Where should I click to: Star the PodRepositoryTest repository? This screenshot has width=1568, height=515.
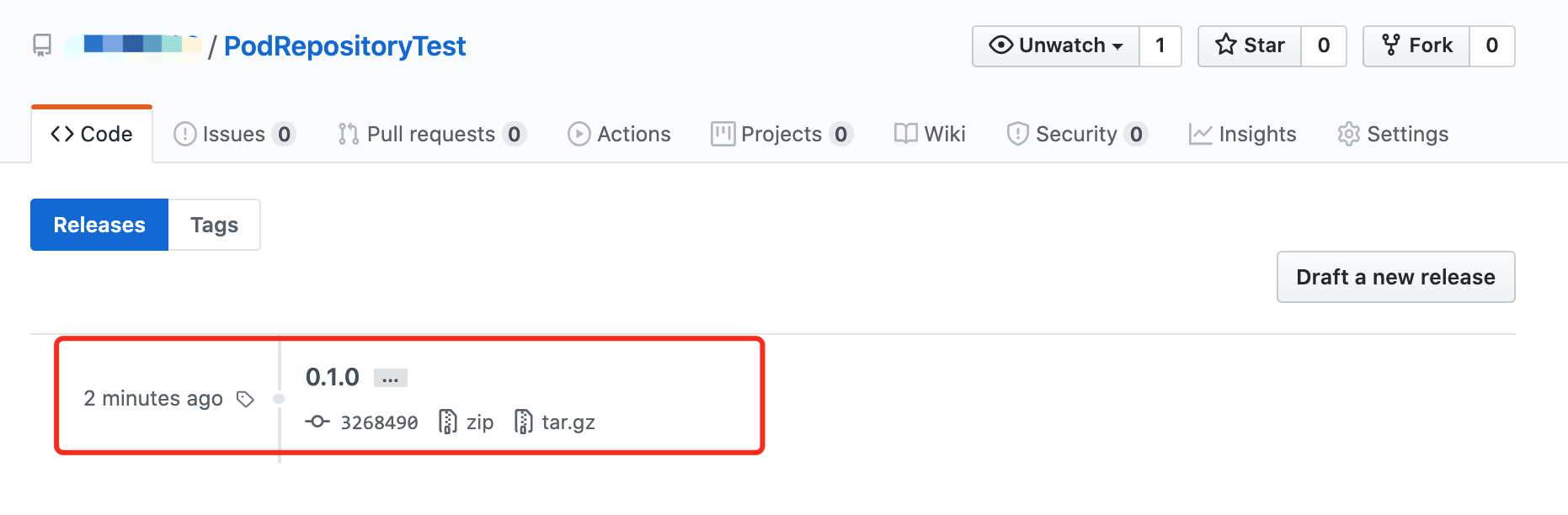[x=1250, y=45]
